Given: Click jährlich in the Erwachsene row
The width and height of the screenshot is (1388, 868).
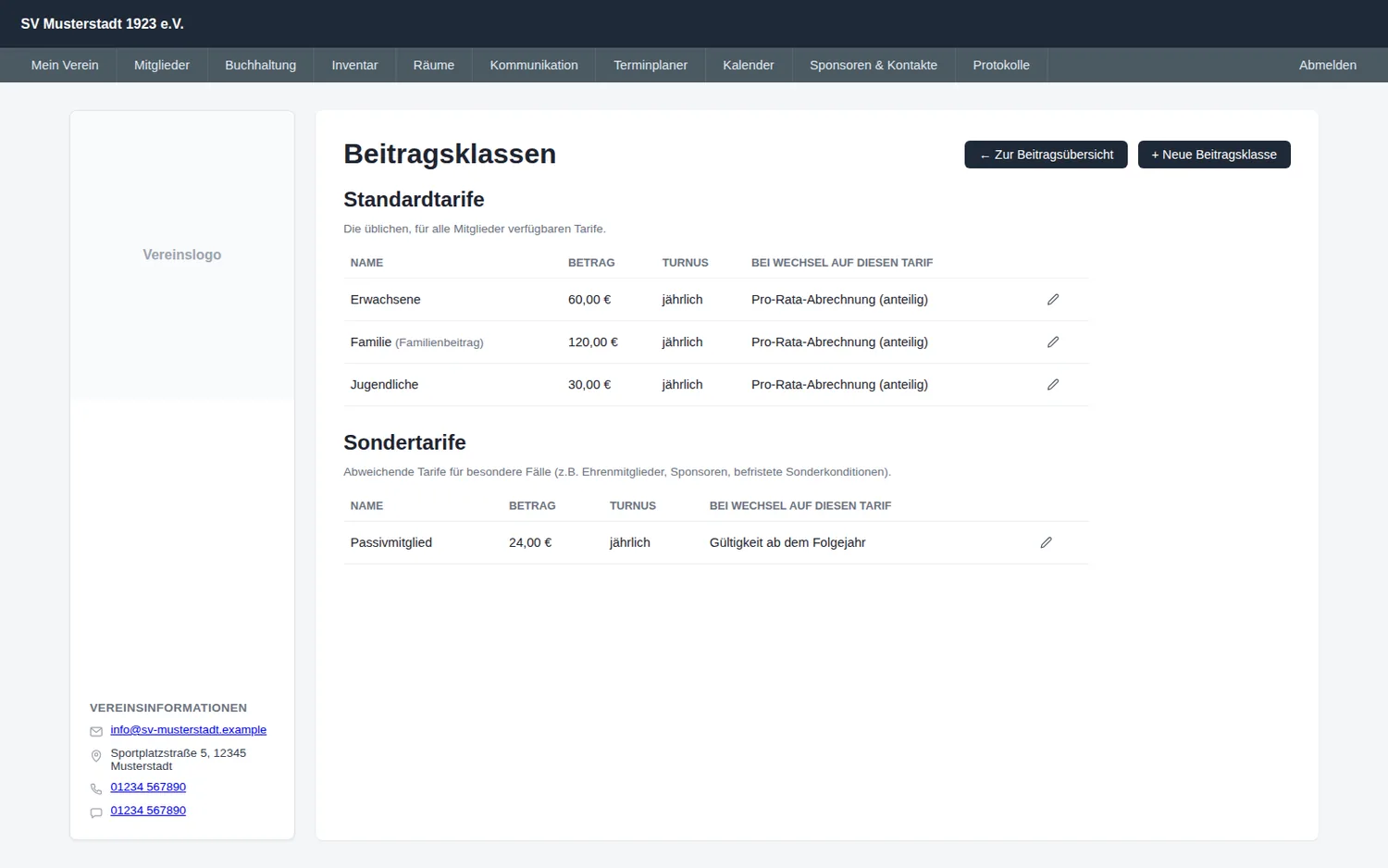Looking at the screenshot, I should pyautogui.click(x=682, y=300).
